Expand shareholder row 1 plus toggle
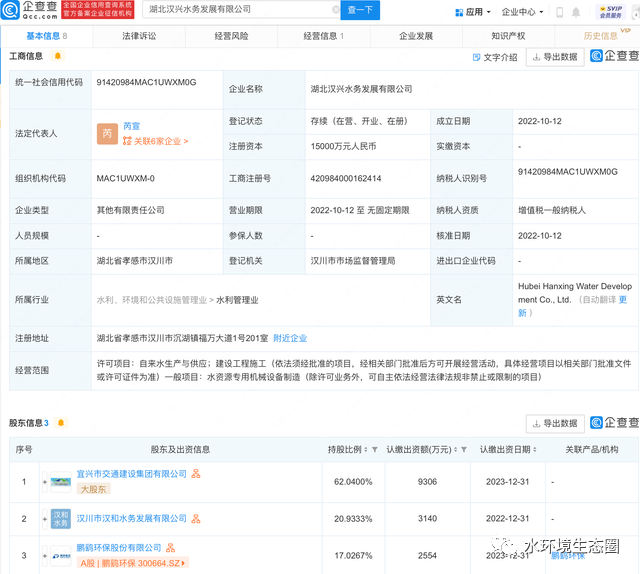 tap(45, 482)
